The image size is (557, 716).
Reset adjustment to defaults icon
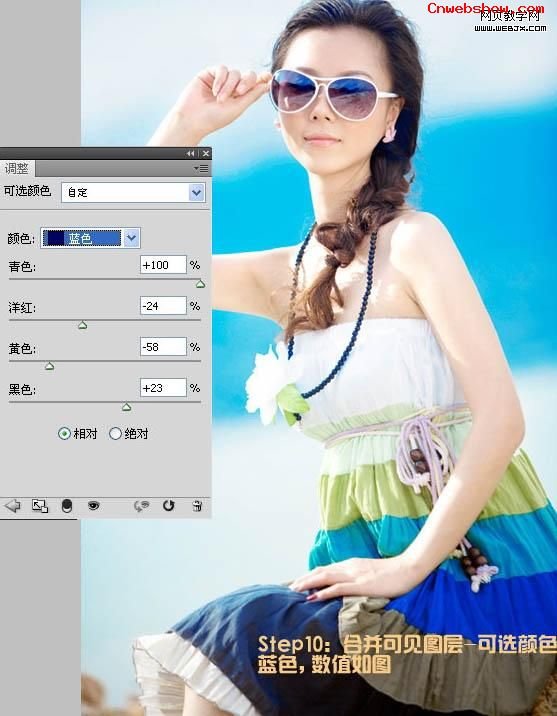point(168,505)
